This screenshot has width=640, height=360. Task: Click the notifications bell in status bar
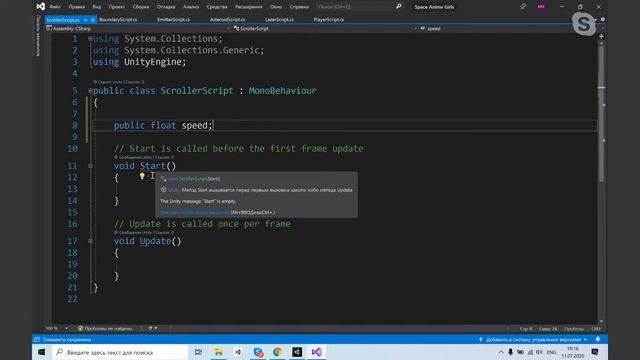pos(598,340)
